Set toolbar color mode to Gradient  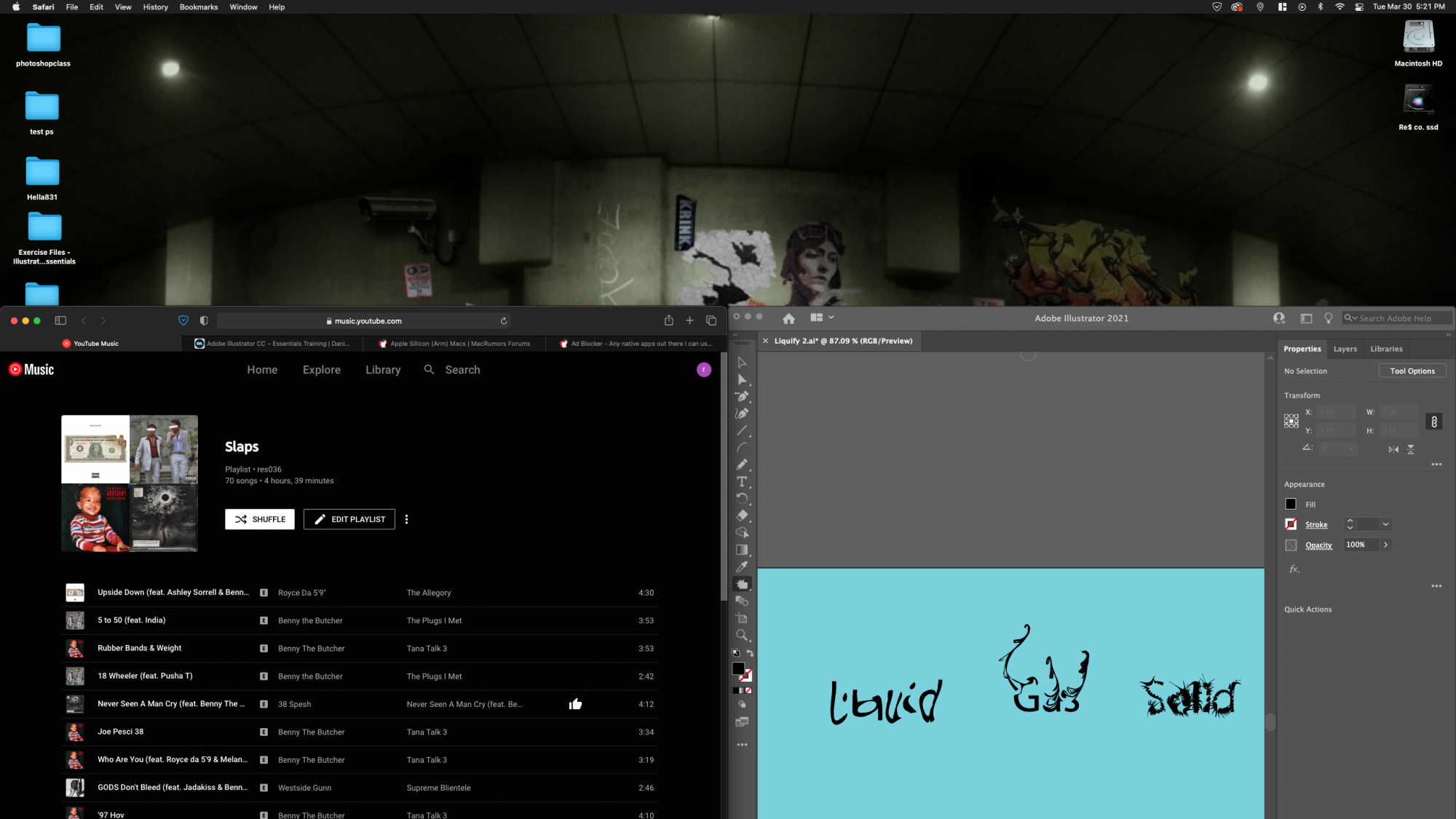tap(742, 690)
